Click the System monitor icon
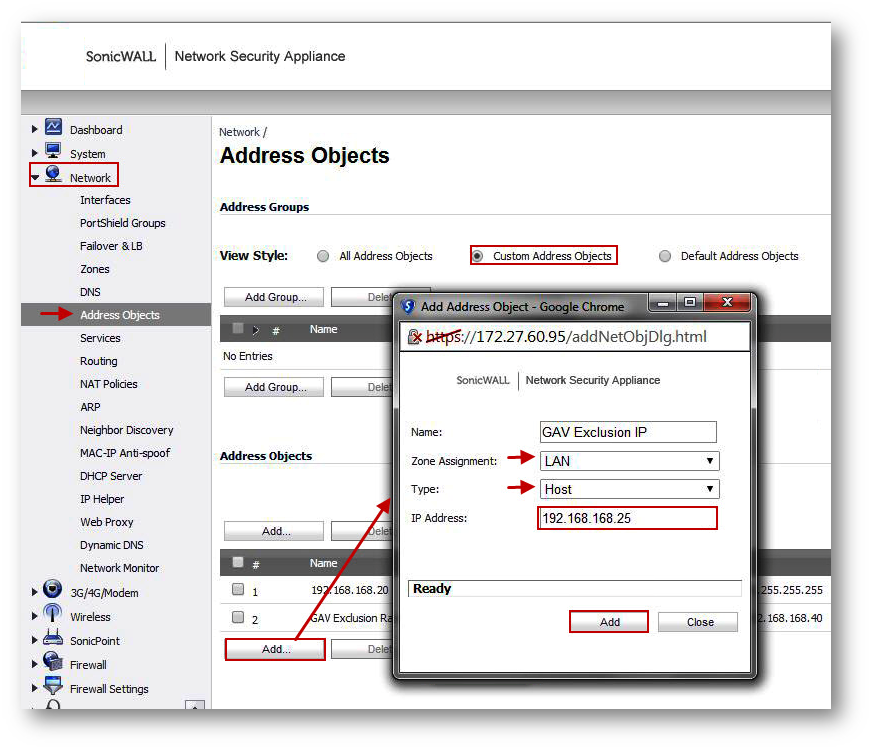Viewport: 873px width, 751px height. (x=53, y=151)
